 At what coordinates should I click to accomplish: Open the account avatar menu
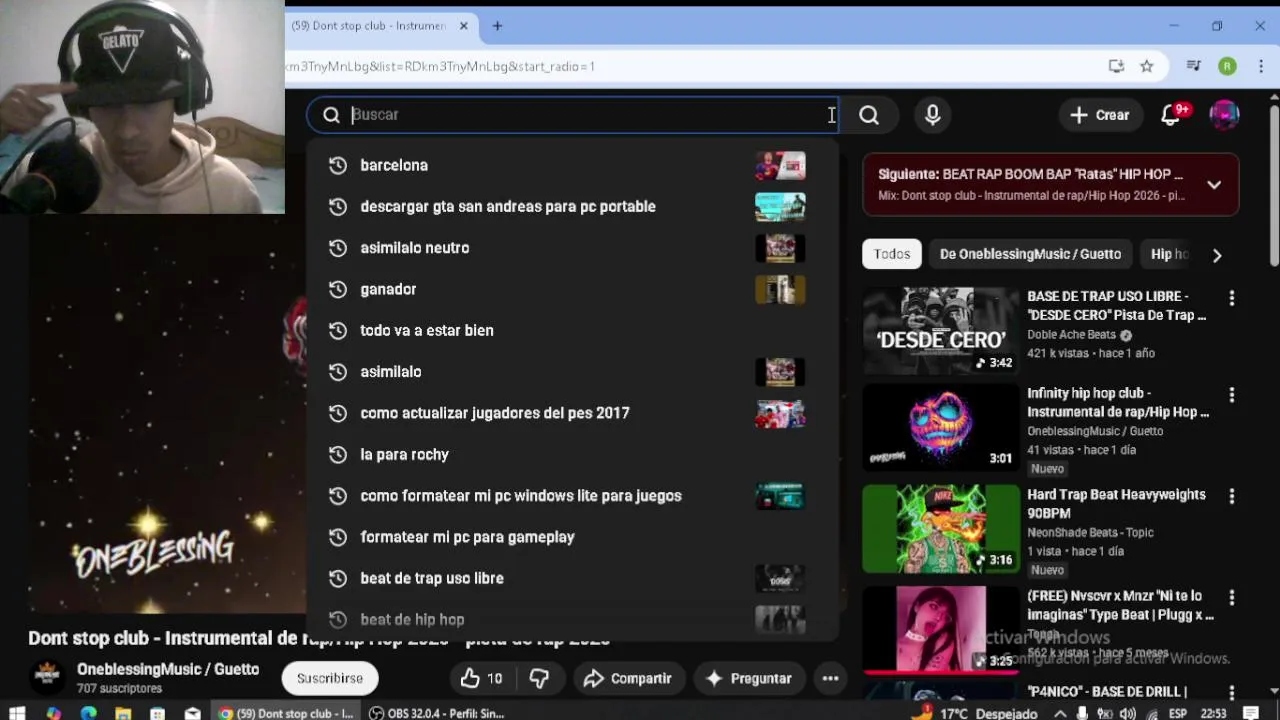[x=1224, y=115]
